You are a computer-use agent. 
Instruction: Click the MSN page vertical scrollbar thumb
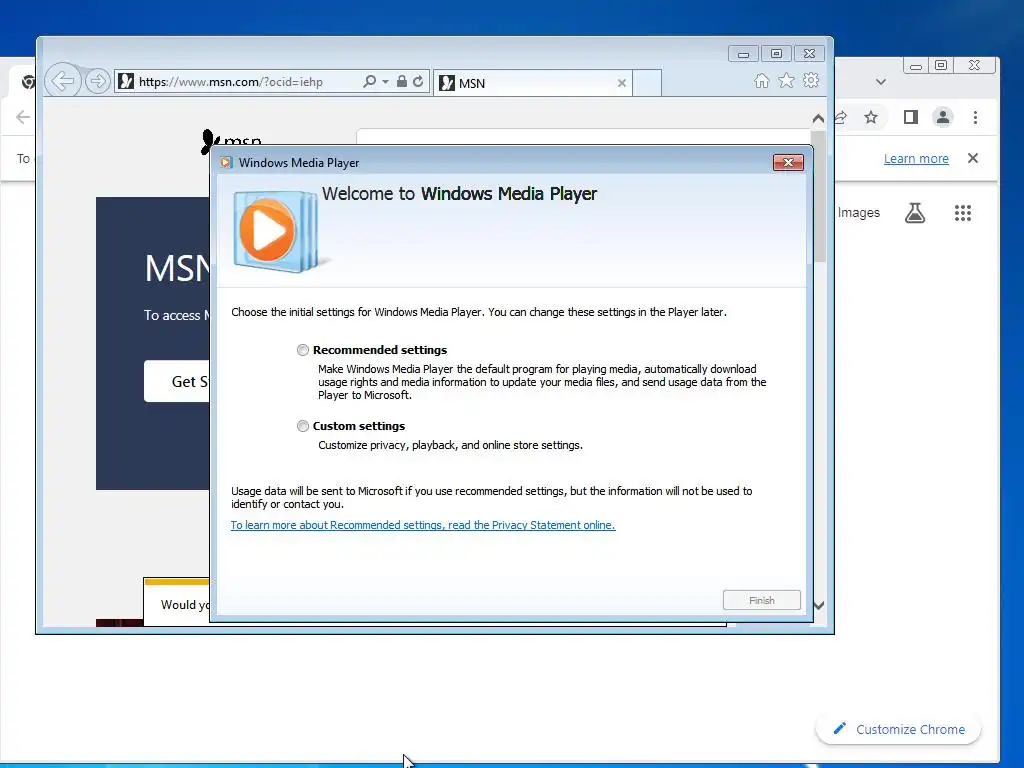[820, 196]
